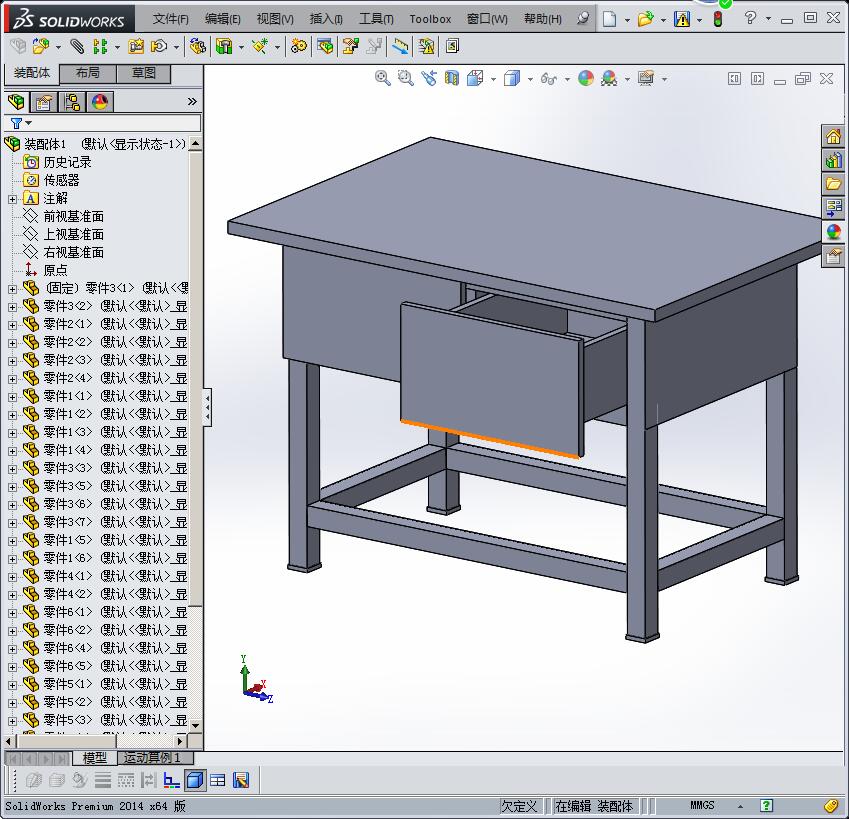Image resolution: width=849 pixels, height=819 pixels.
Task: Click the Section View icon
Action: (x=452, y=78)
